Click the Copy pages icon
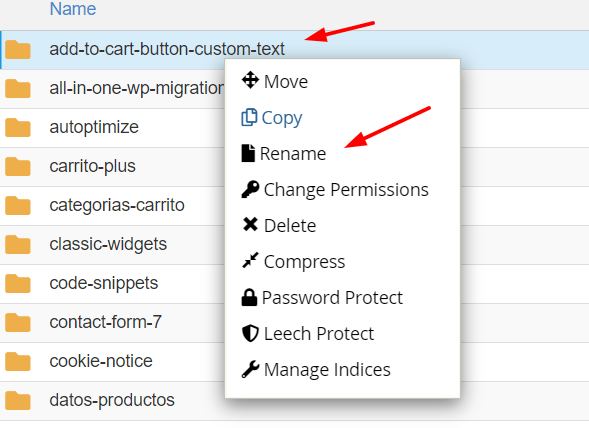 point(249,117)
